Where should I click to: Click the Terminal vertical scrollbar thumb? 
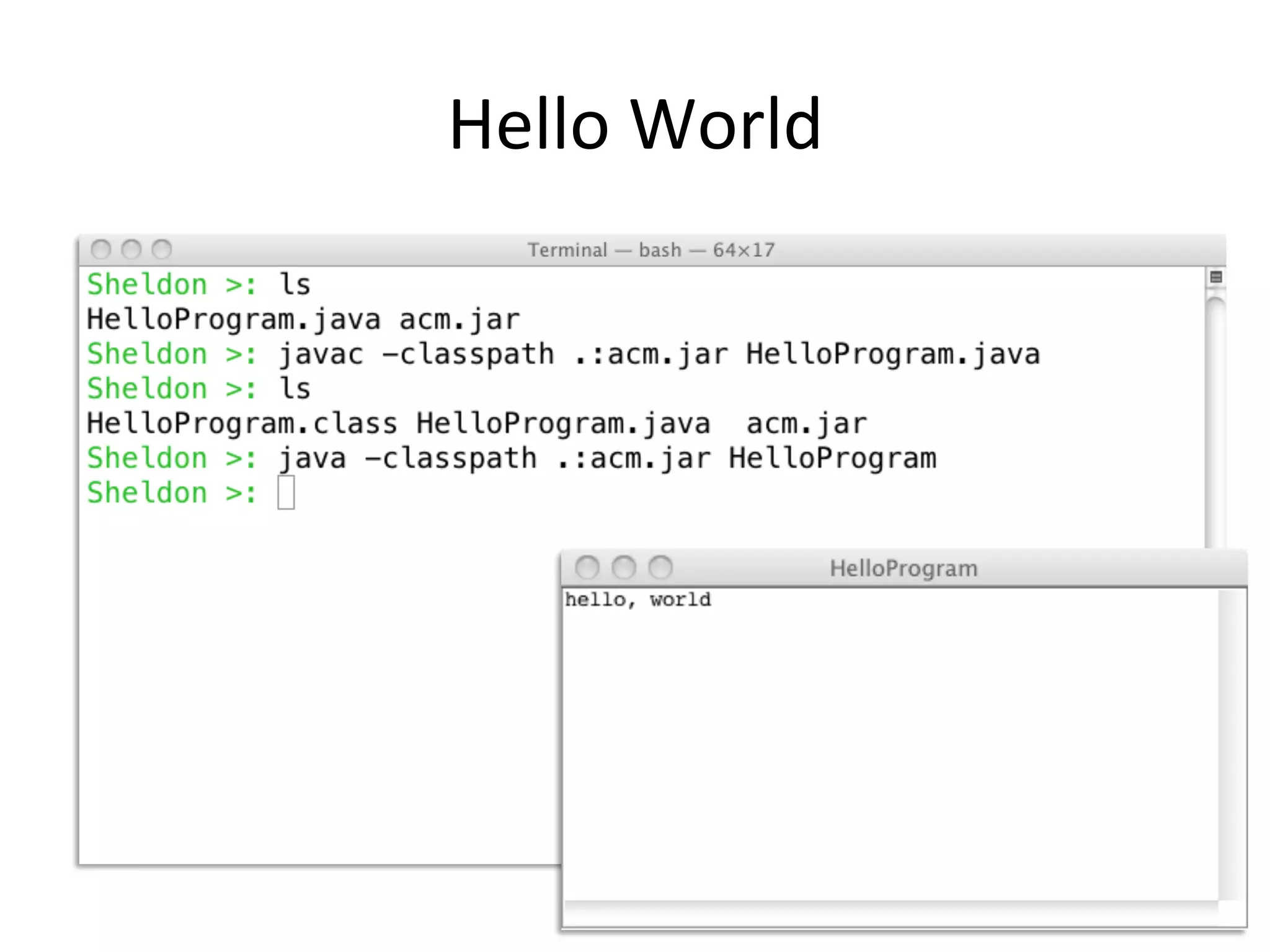pos(1216,421)
